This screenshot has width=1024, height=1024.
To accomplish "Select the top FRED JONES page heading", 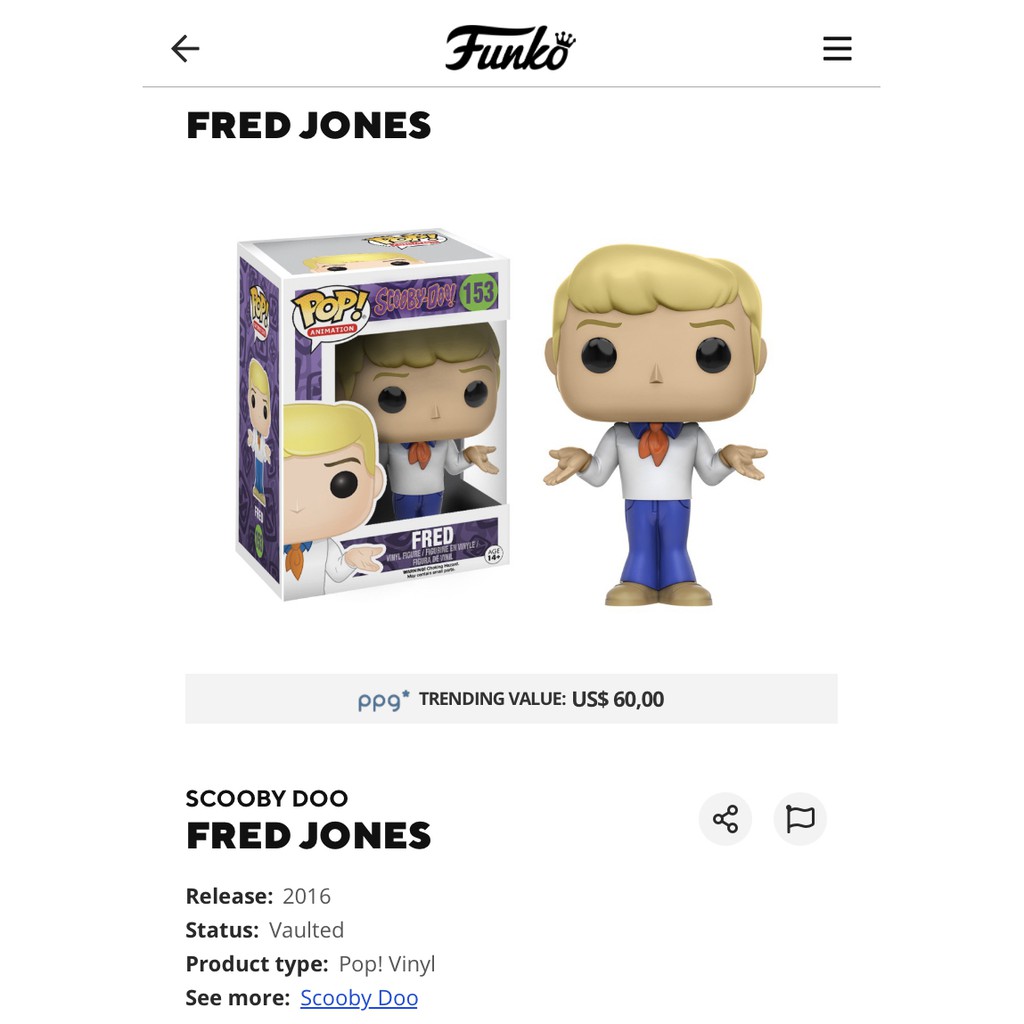I will (x=308, y=125).
